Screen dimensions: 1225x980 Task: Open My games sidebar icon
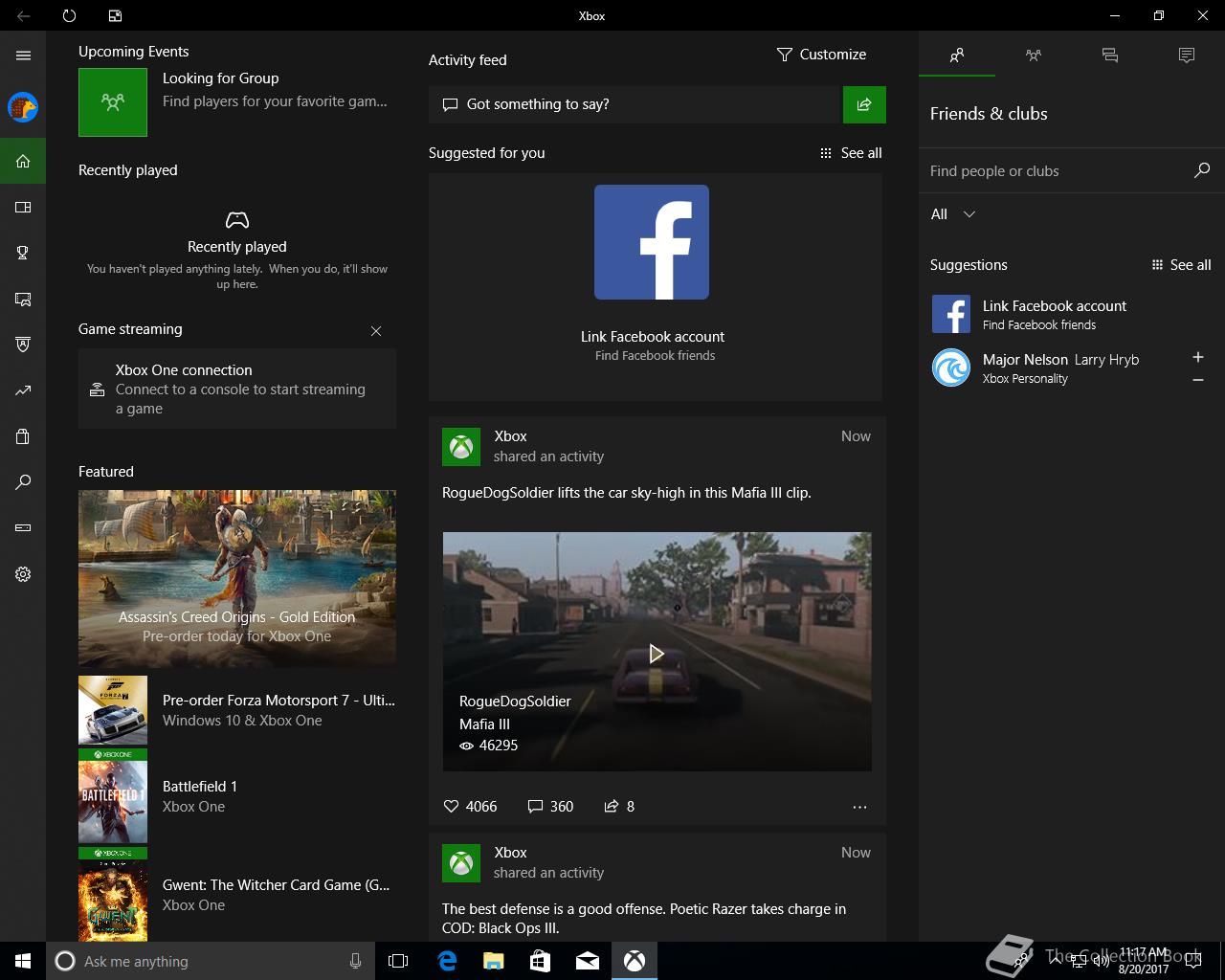[23, 207]
